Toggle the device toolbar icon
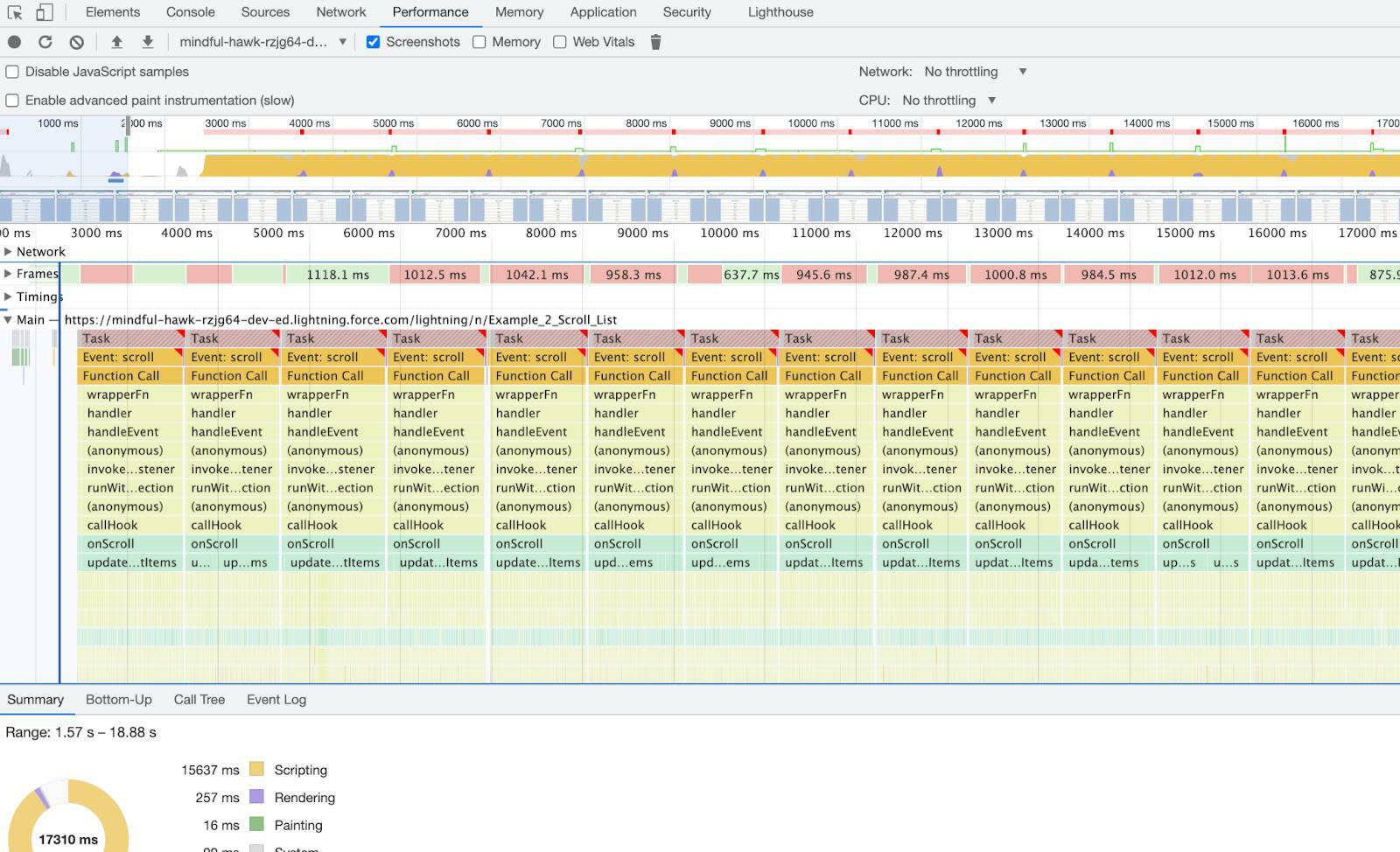Screen dimensions: 1400x852 click(44, 12)
